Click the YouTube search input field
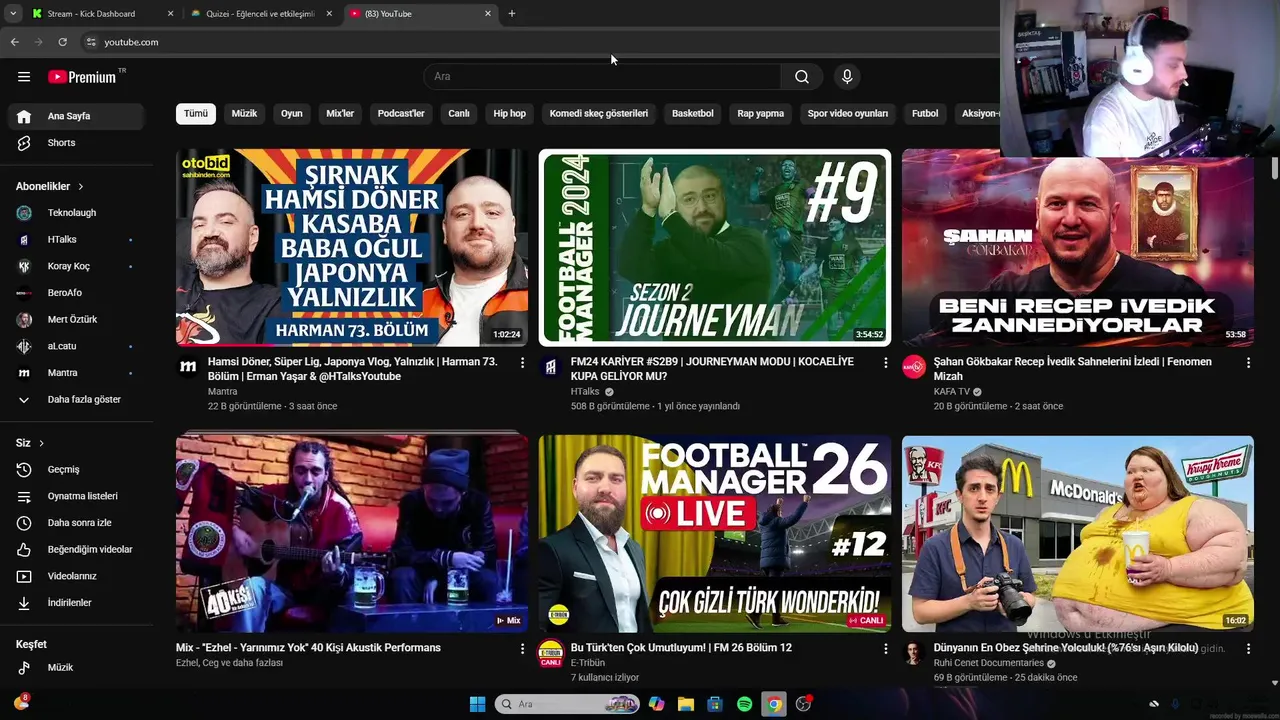Image resolution: width=1280 pixels, height=720 pixels. 602,76
